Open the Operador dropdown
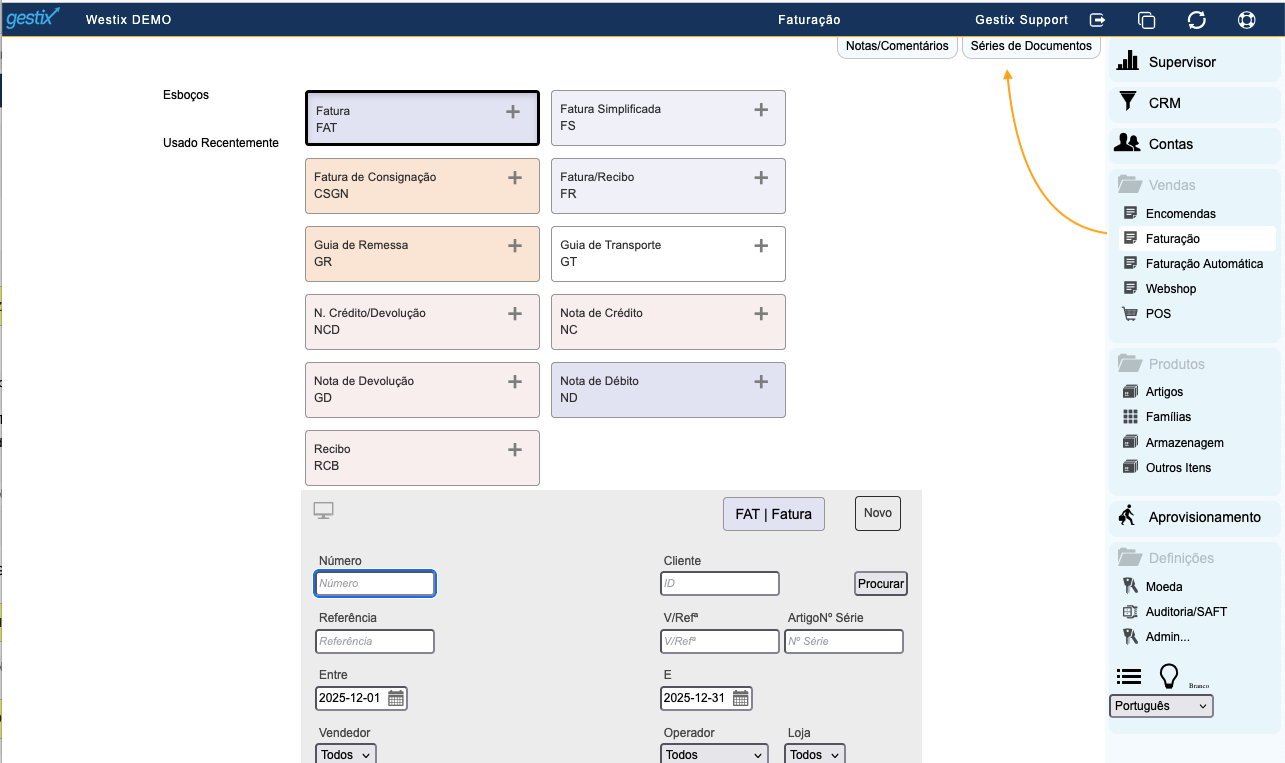The width and height of the screenshot is (1285, 763). tap(714, 755)
